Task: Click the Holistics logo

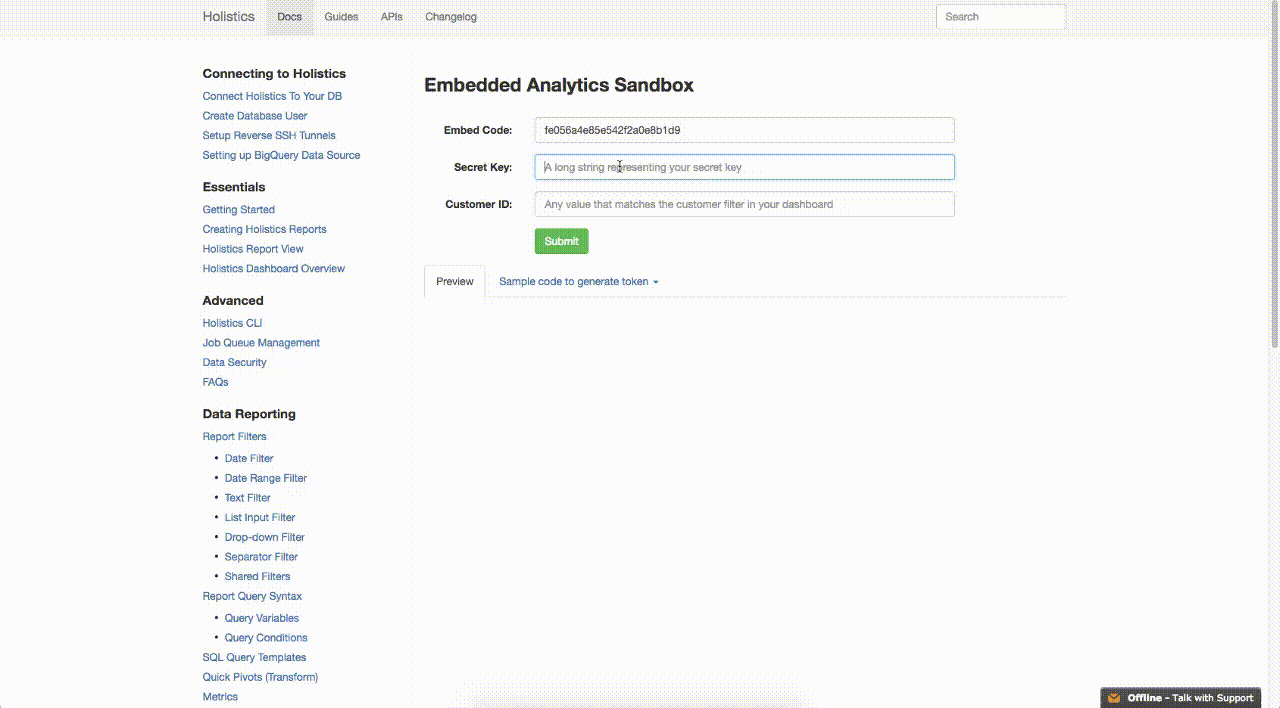Action: pyautogui.click(x=228, y=16)
